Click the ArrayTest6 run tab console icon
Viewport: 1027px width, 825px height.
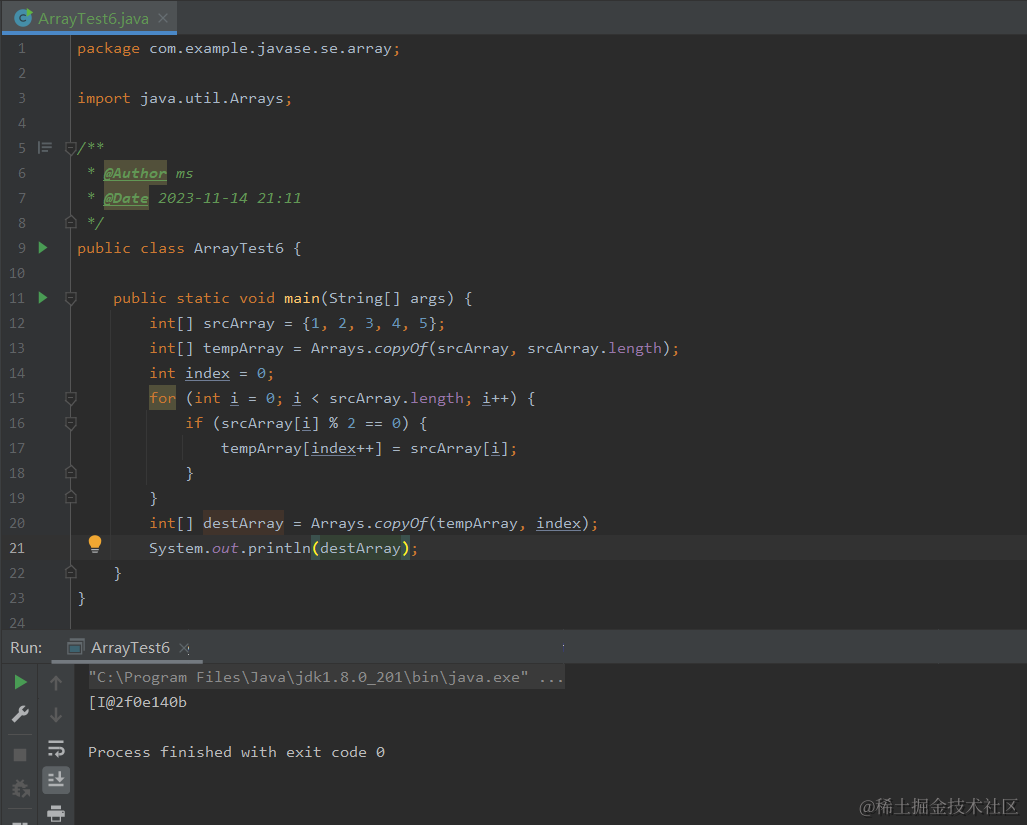[76, 647]
